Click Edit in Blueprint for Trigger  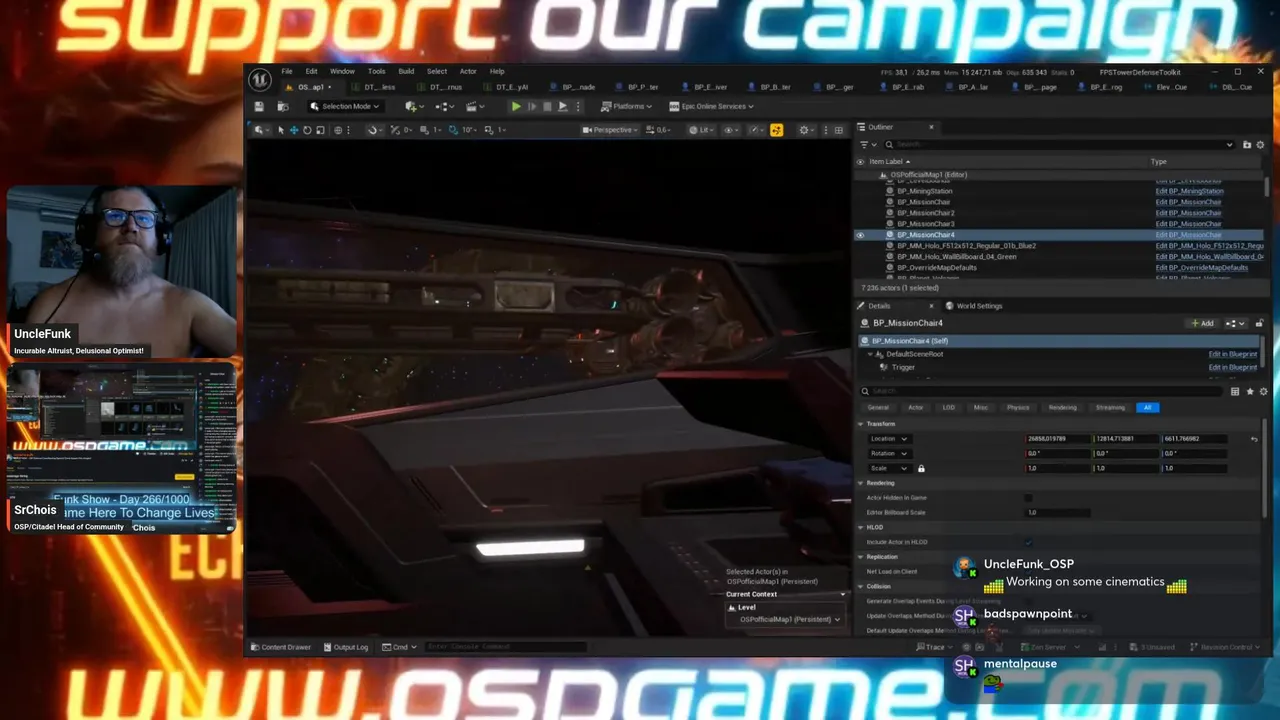[1233, 367]
